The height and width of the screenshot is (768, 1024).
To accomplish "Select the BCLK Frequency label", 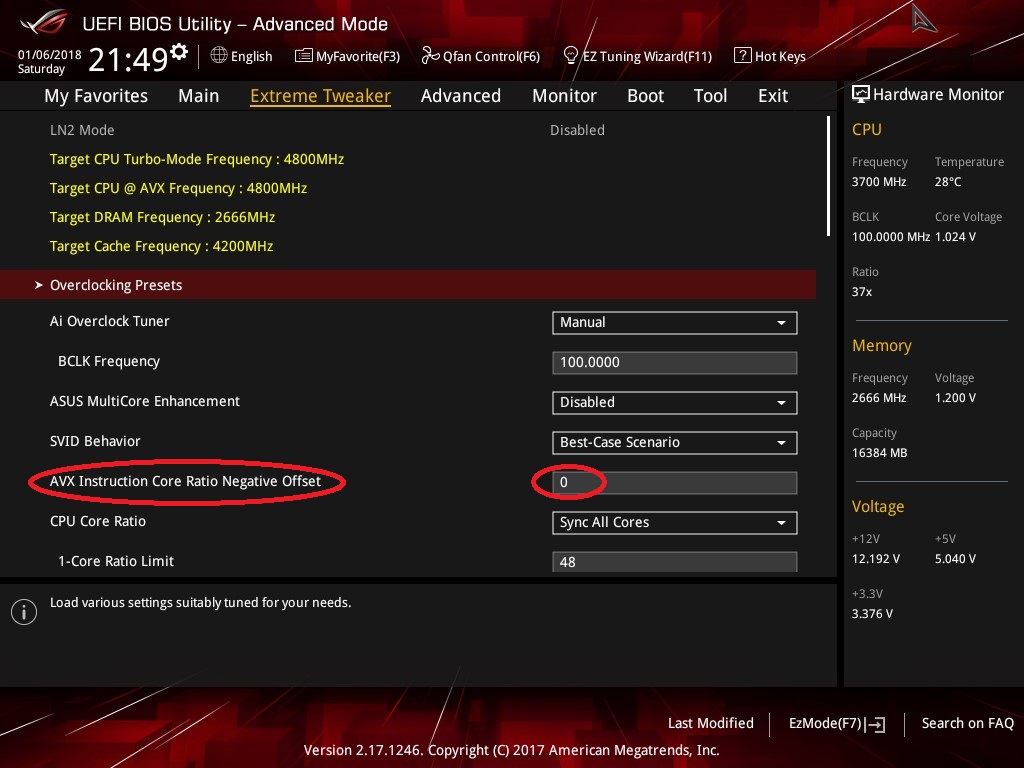I will pyautogui.click(x=109, y=361).
